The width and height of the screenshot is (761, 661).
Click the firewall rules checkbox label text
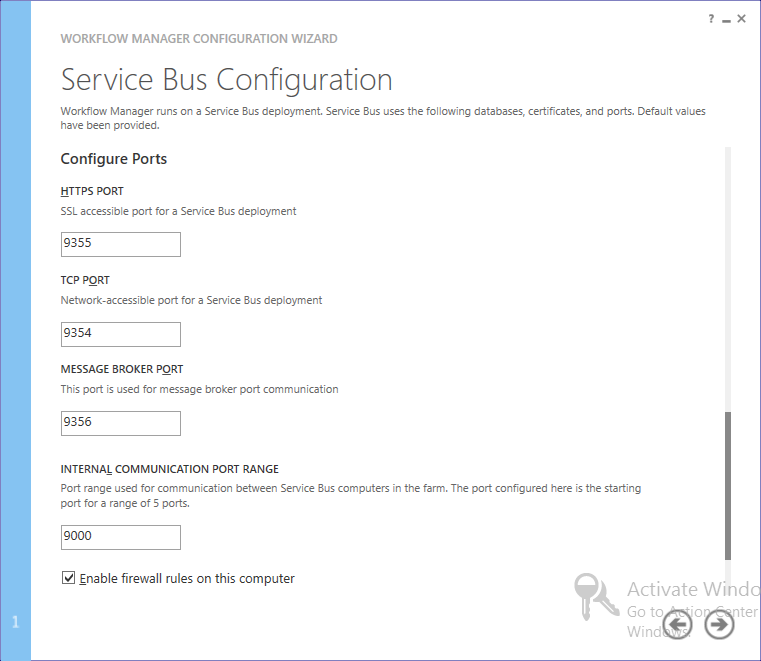pos(187,578)
